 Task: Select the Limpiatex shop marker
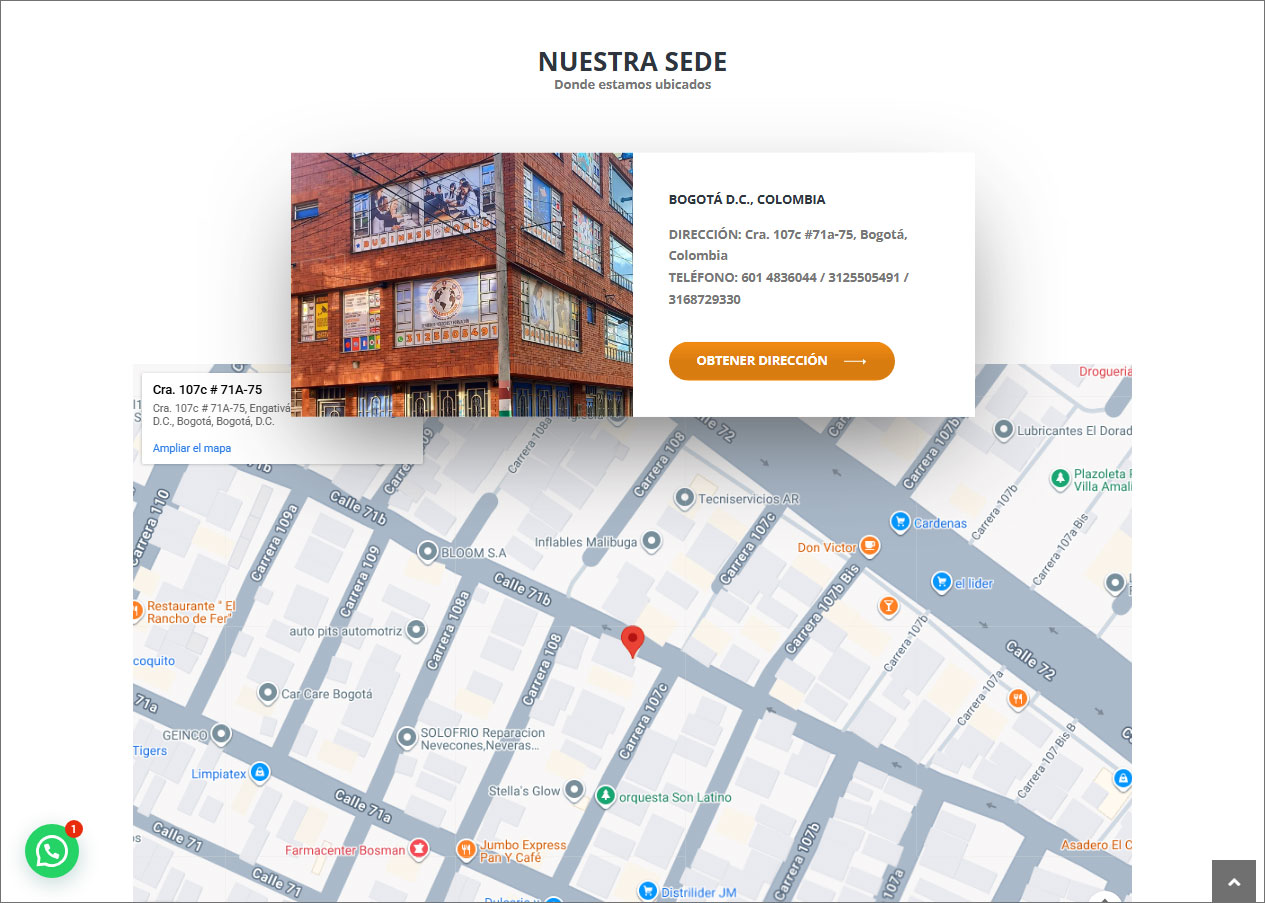[259, 773]
